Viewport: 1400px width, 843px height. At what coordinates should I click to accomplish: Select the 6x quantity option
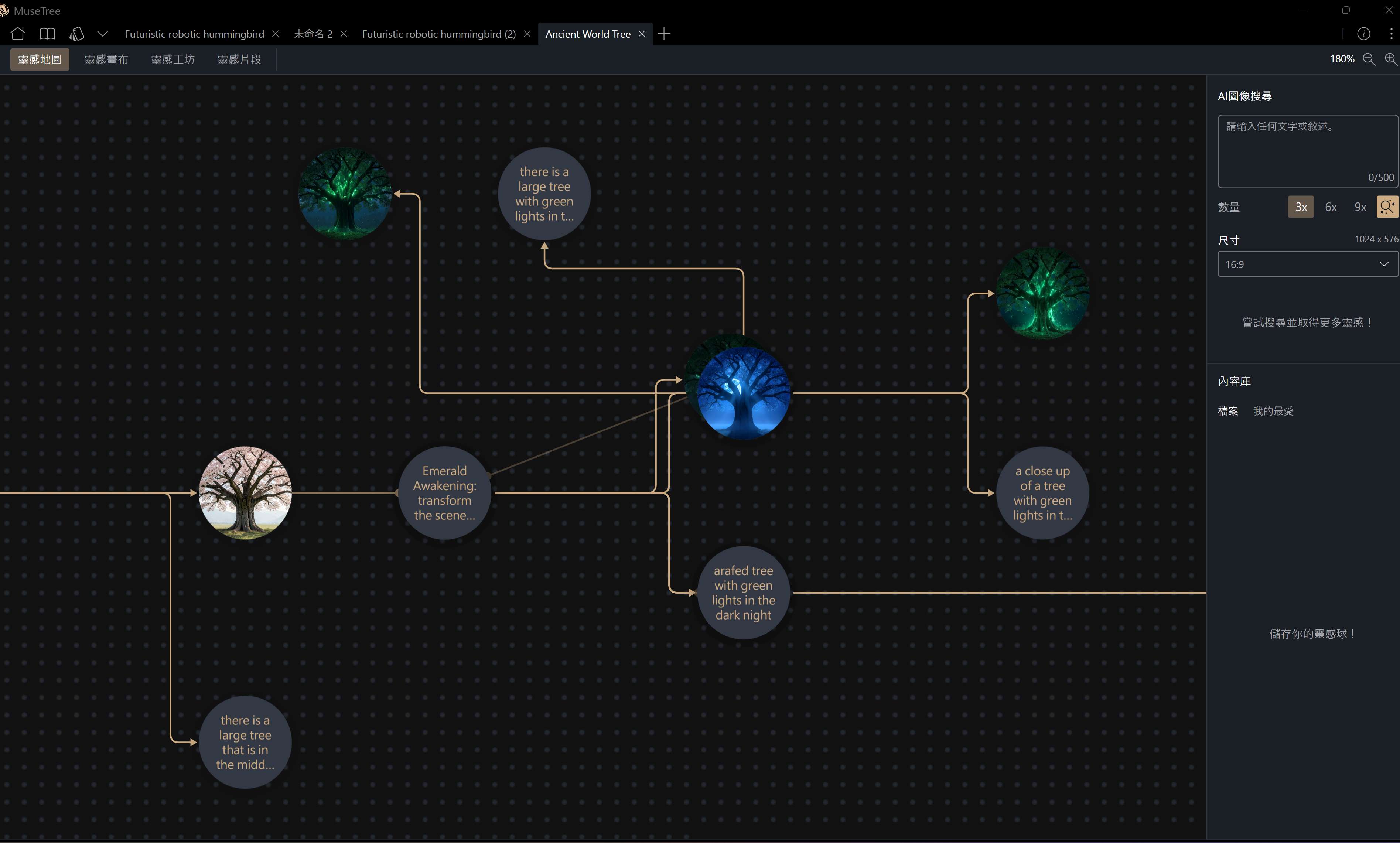(x=1331, y=207)
